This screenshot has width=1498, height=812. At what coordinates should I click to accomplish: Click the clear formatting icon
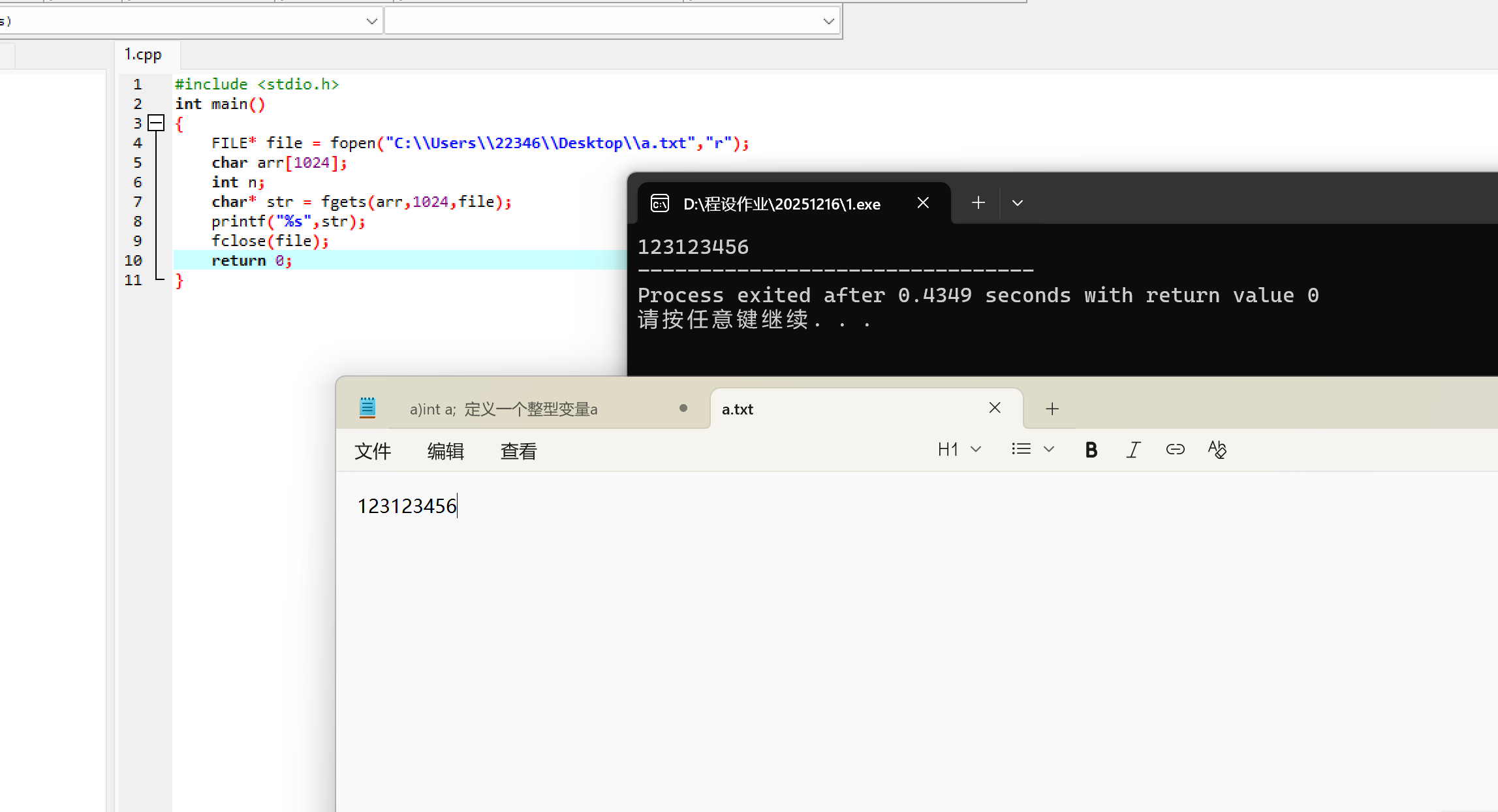(x=1217, y=450)
